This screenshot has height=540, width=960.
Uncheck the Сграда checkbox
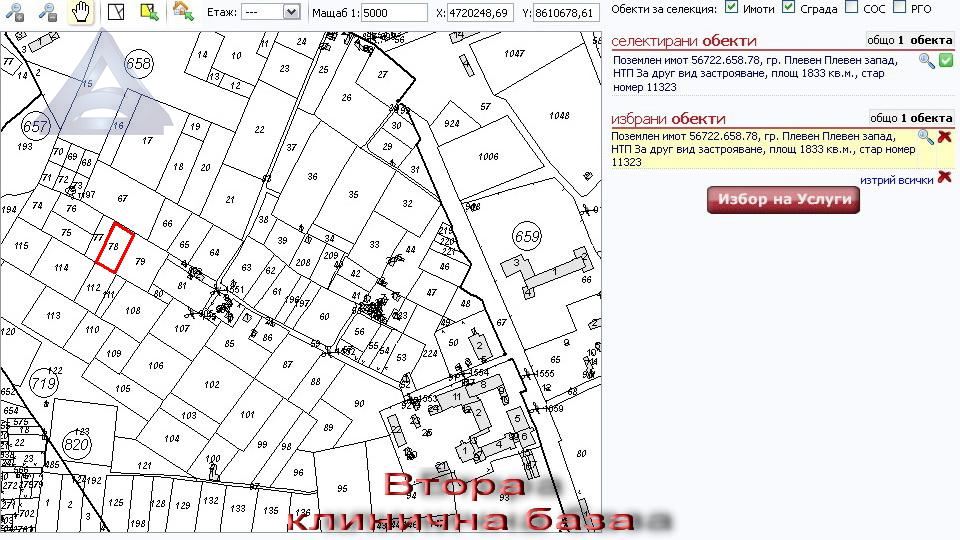pyautogui.click(x=789, y=8)
